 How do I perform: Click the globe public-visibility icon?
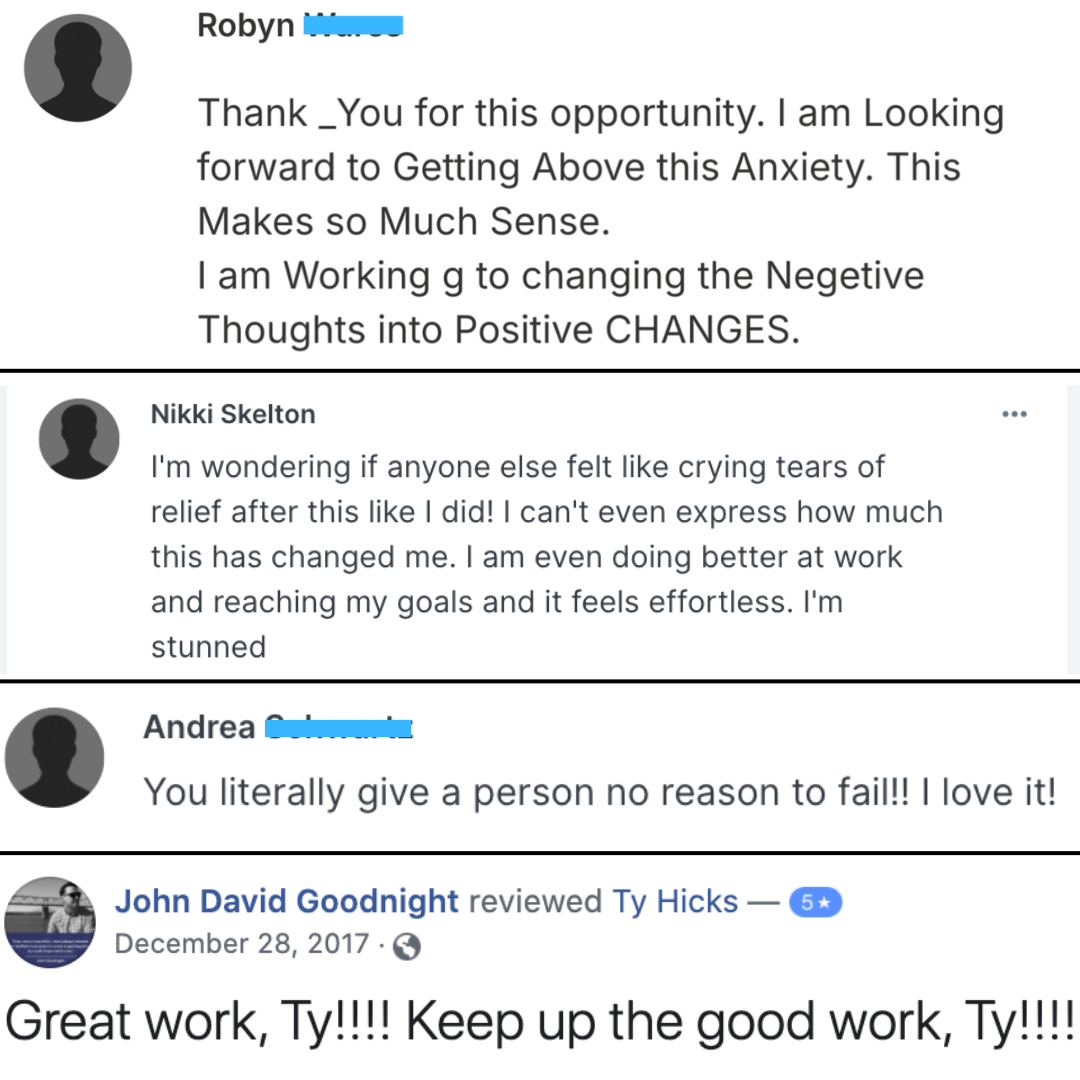pyautogui.click(x=406, y=946)
